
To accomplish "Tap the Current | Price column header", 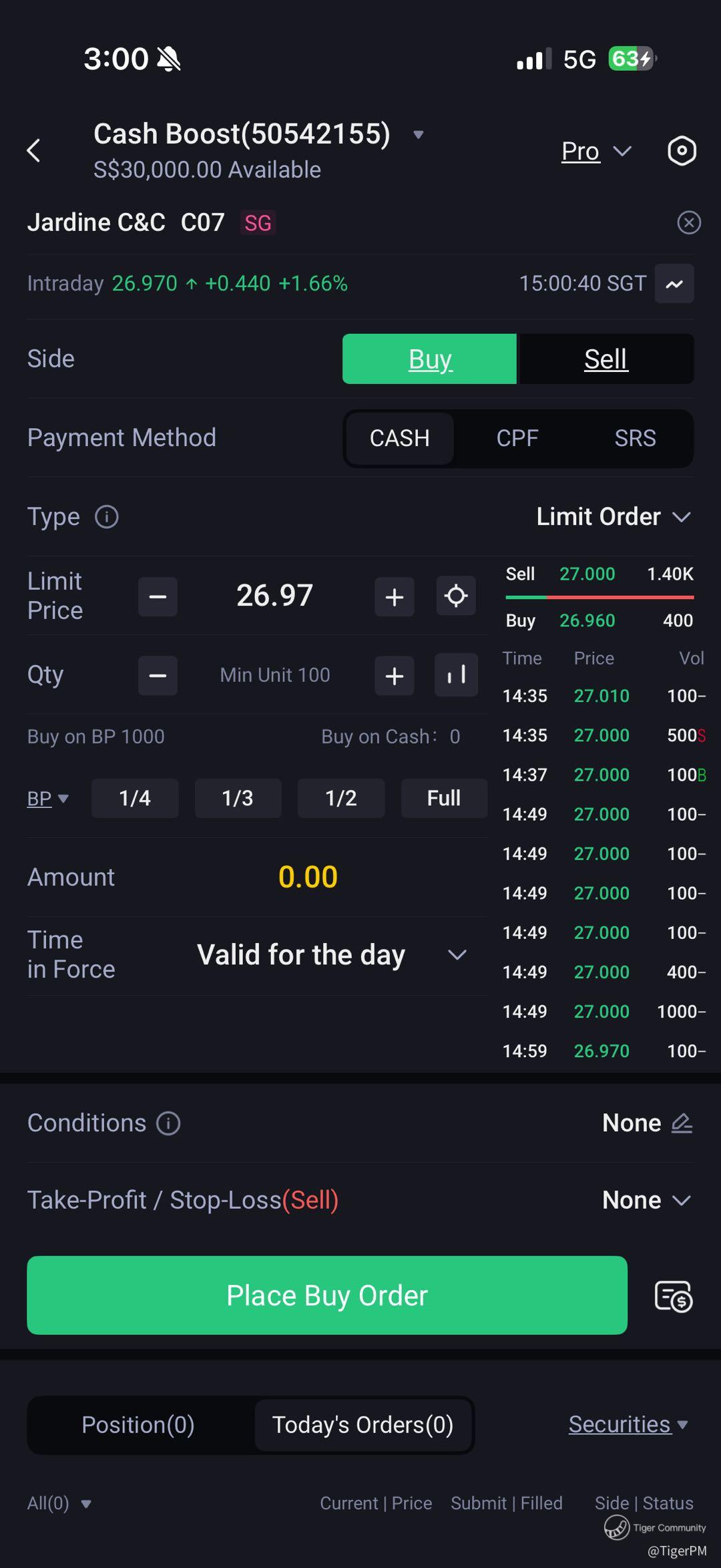I will pyautogui.click(x=376, y=1503).
